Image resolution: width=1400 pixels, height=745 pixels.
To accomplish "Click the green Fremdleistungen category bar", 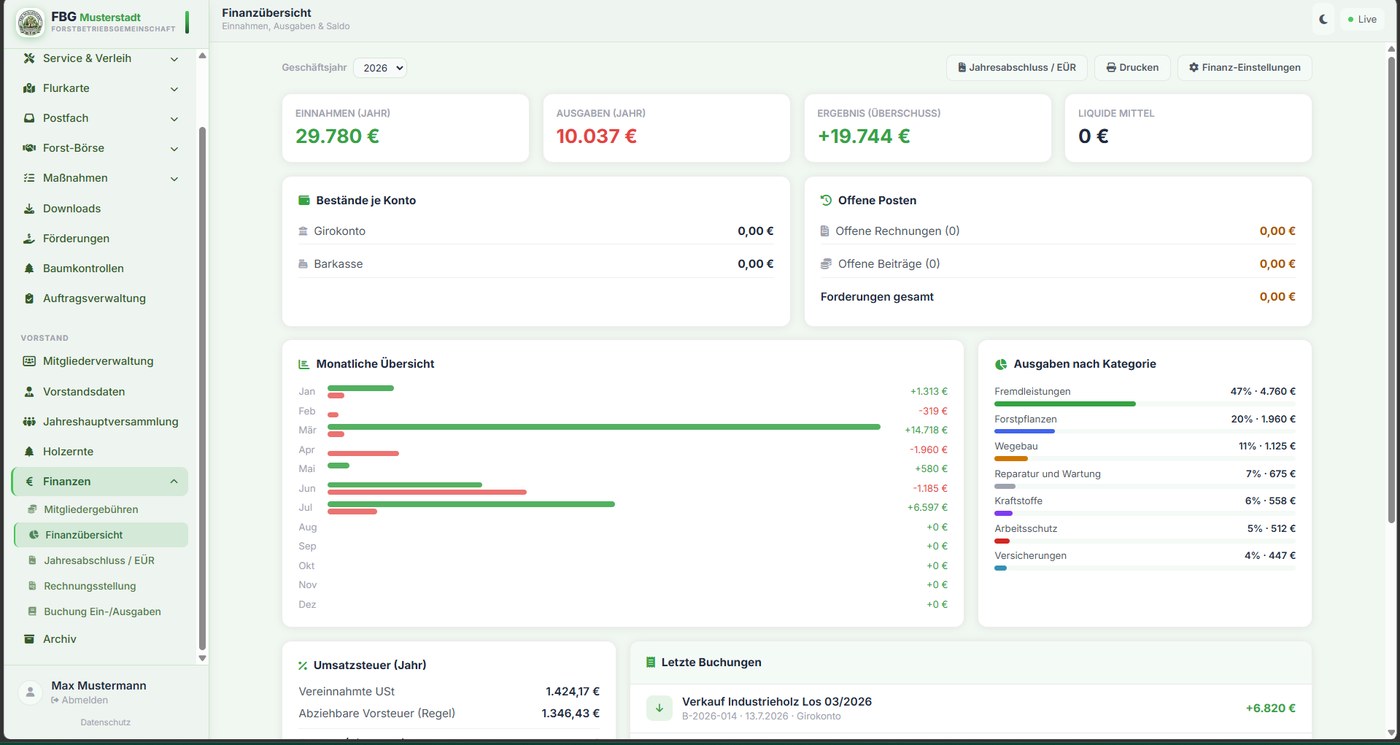I will (1065, 404).
